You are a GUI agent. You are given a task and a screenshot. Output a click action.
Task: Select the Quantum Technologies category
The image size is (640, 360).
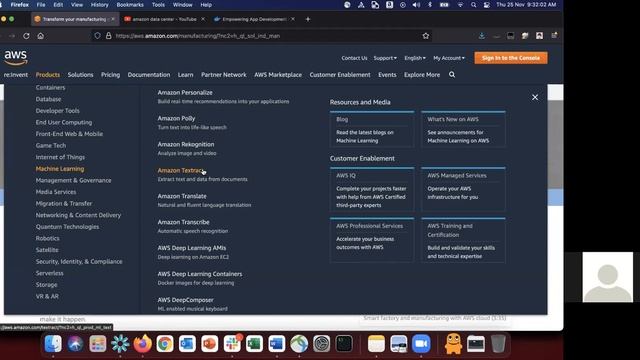coord(67,227)
